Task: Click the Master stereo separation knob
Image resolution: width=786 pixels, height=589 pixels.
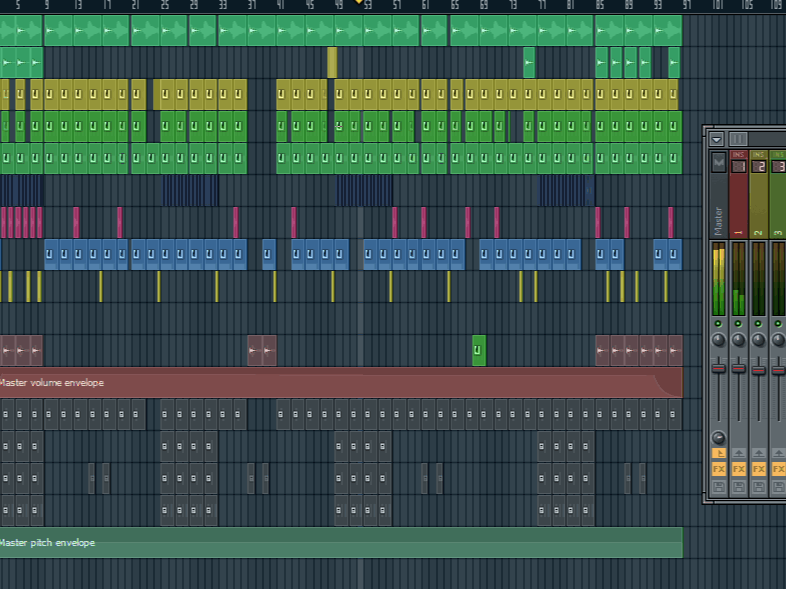Action: 718,438
